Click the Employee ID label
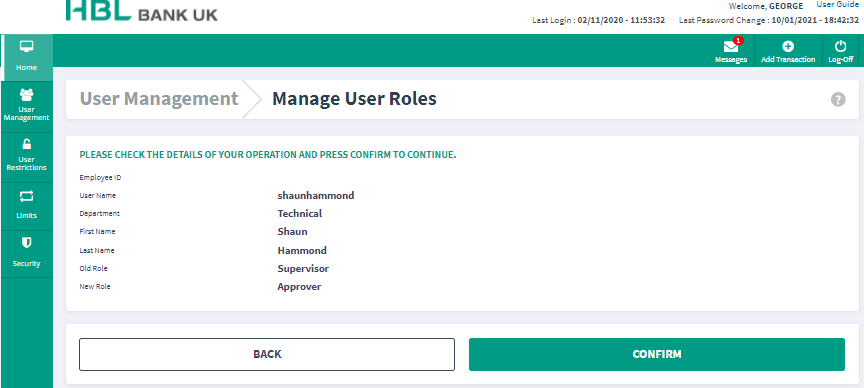This screenshot has width=864, height=388. point(100,177)
